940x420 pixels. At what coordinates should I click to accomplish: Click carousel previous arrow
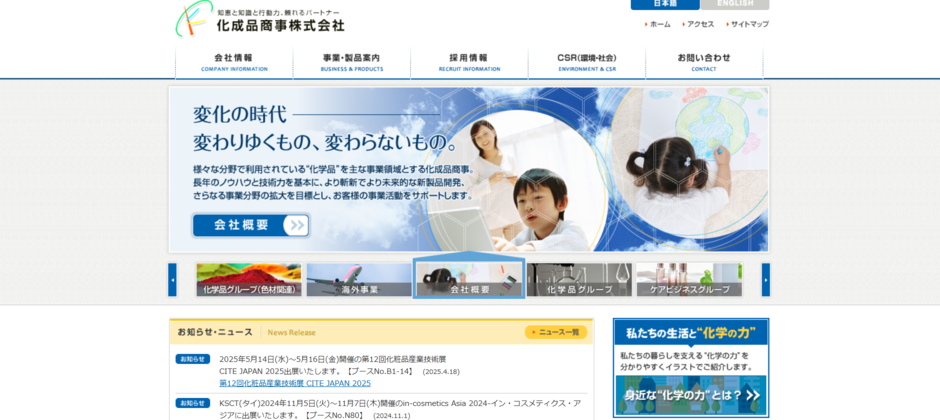[x=172, y=280]
